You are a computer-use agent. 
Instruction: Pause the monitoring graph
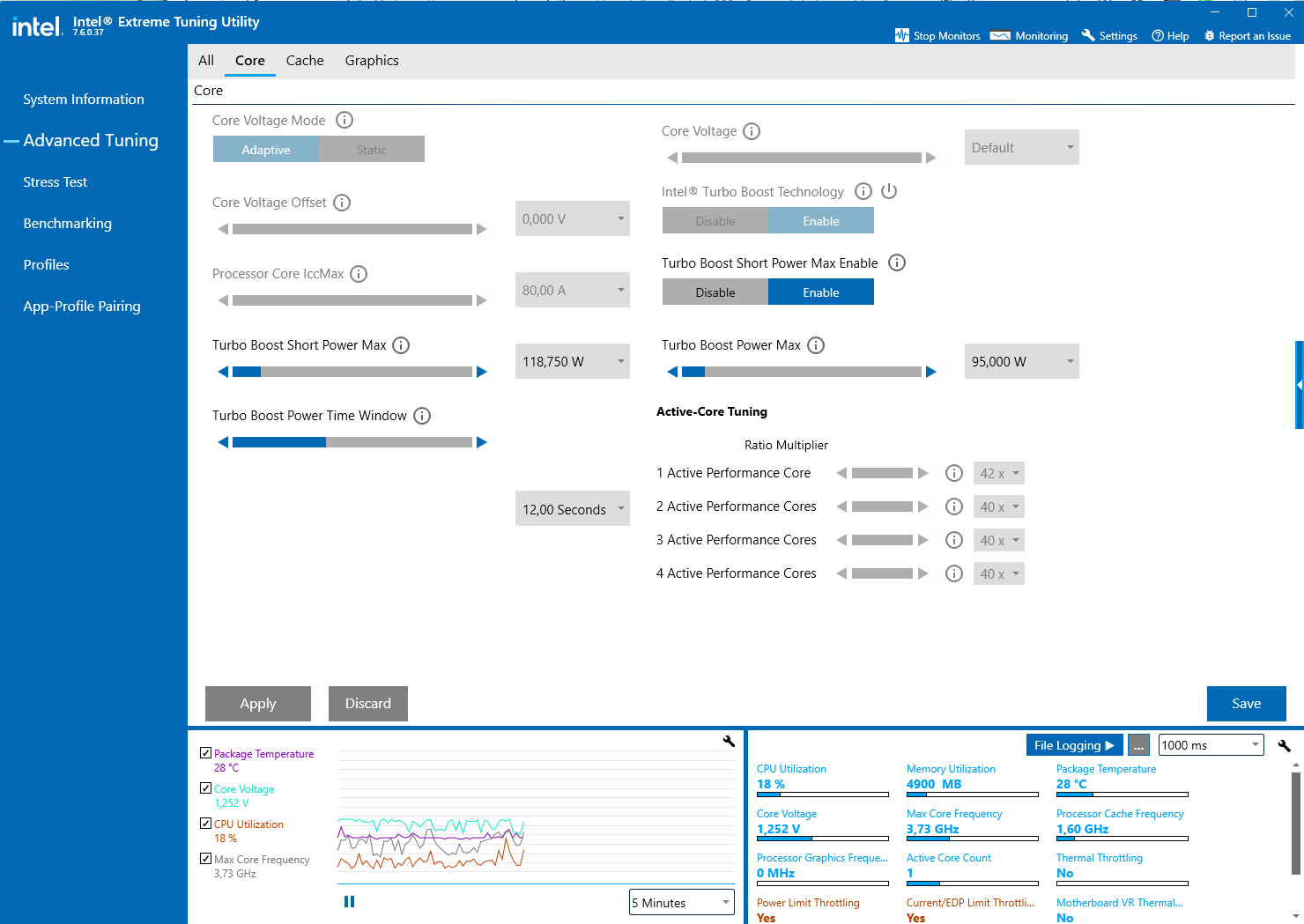[349, 901]
